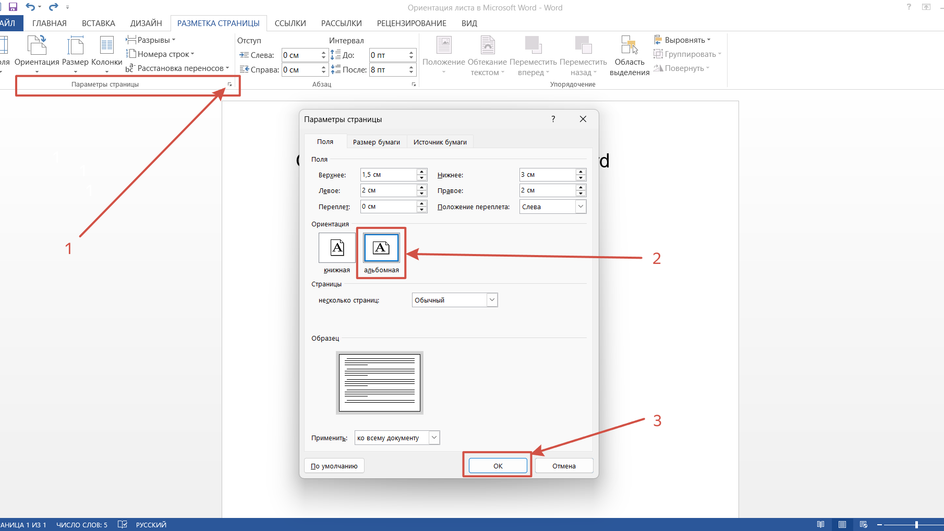Open the Выровнять align menu
This screenshot has height=531, width=944.
[682, 40]
